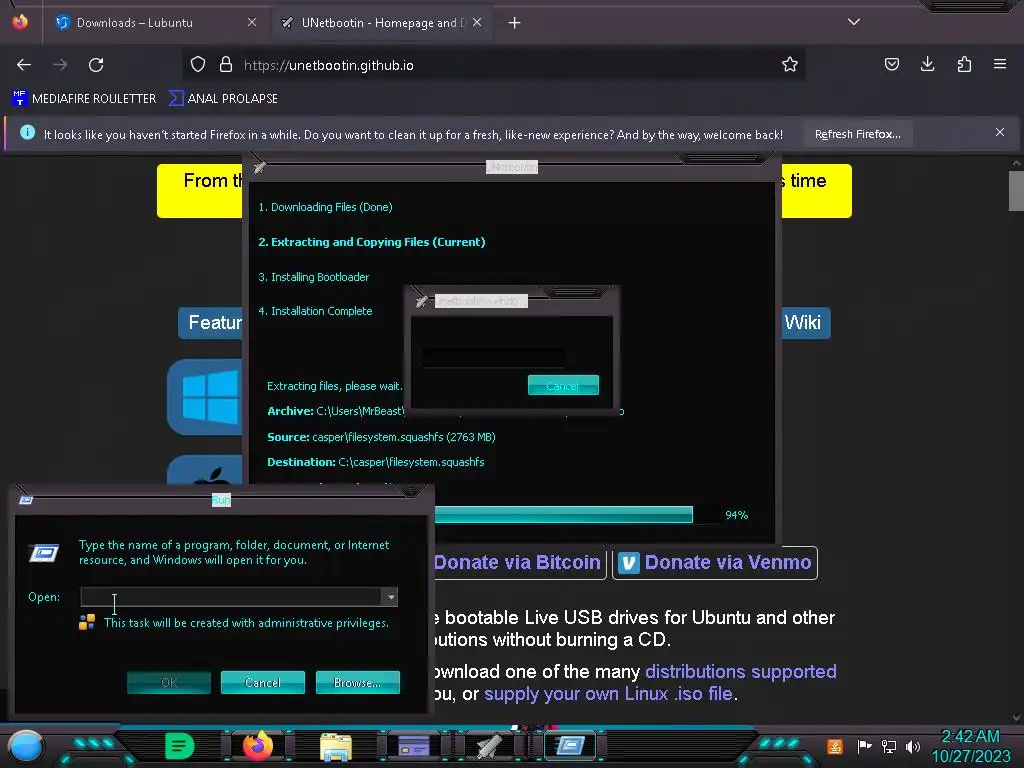Click Cancel in the Run dialog
This screenshot has height=768, width=1024.
pos(263,682)
